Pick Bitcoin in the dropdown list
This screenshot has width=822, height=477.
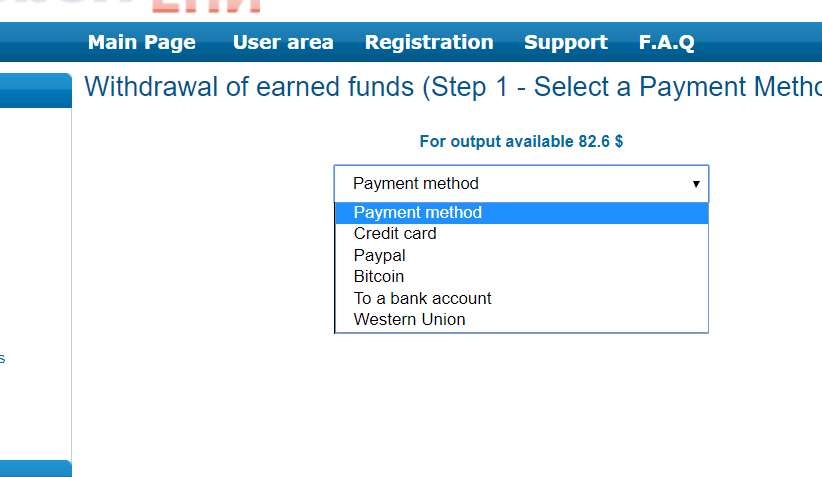point(379,277)
